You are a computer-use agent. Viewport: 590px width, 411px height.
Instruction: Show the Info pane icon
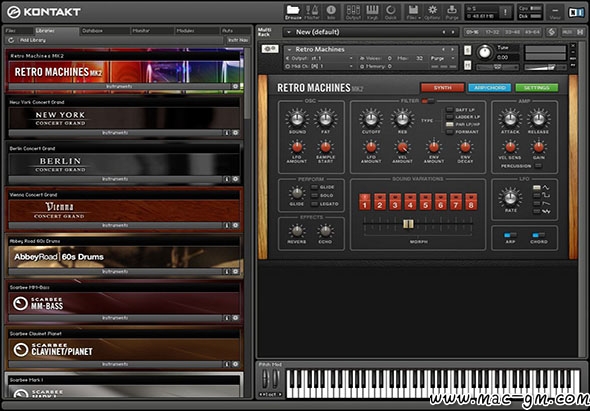pos(331,12)
